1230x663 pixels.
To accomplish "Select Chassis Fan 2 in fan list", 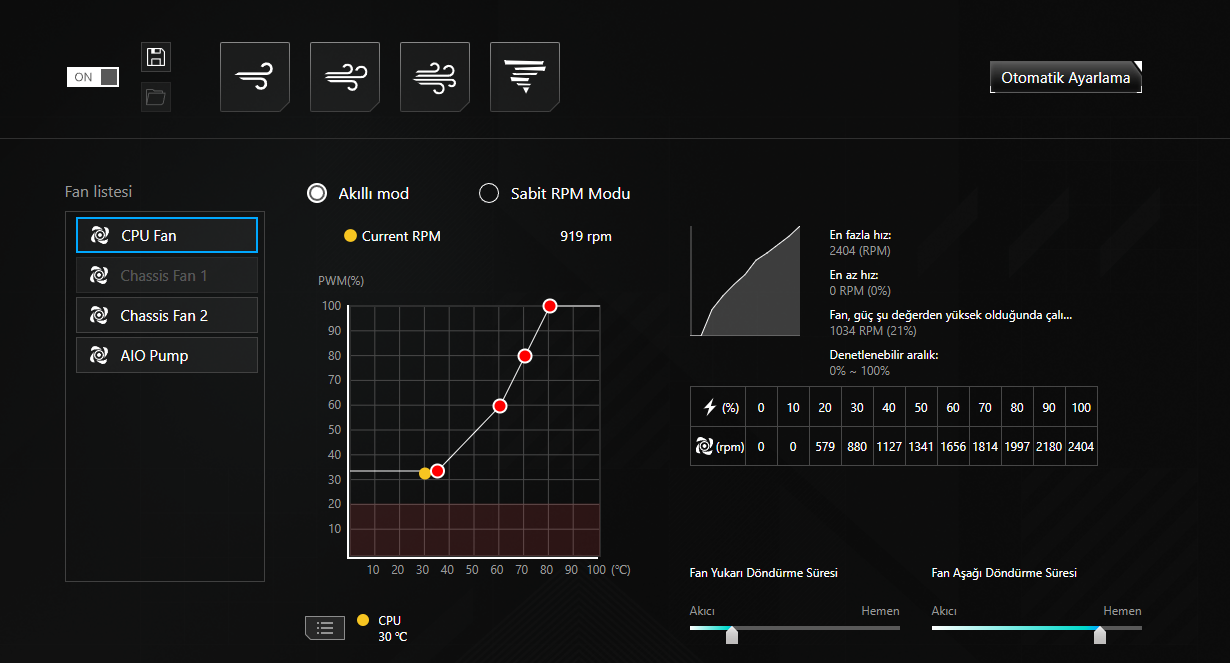I will (x=167, y=315).
